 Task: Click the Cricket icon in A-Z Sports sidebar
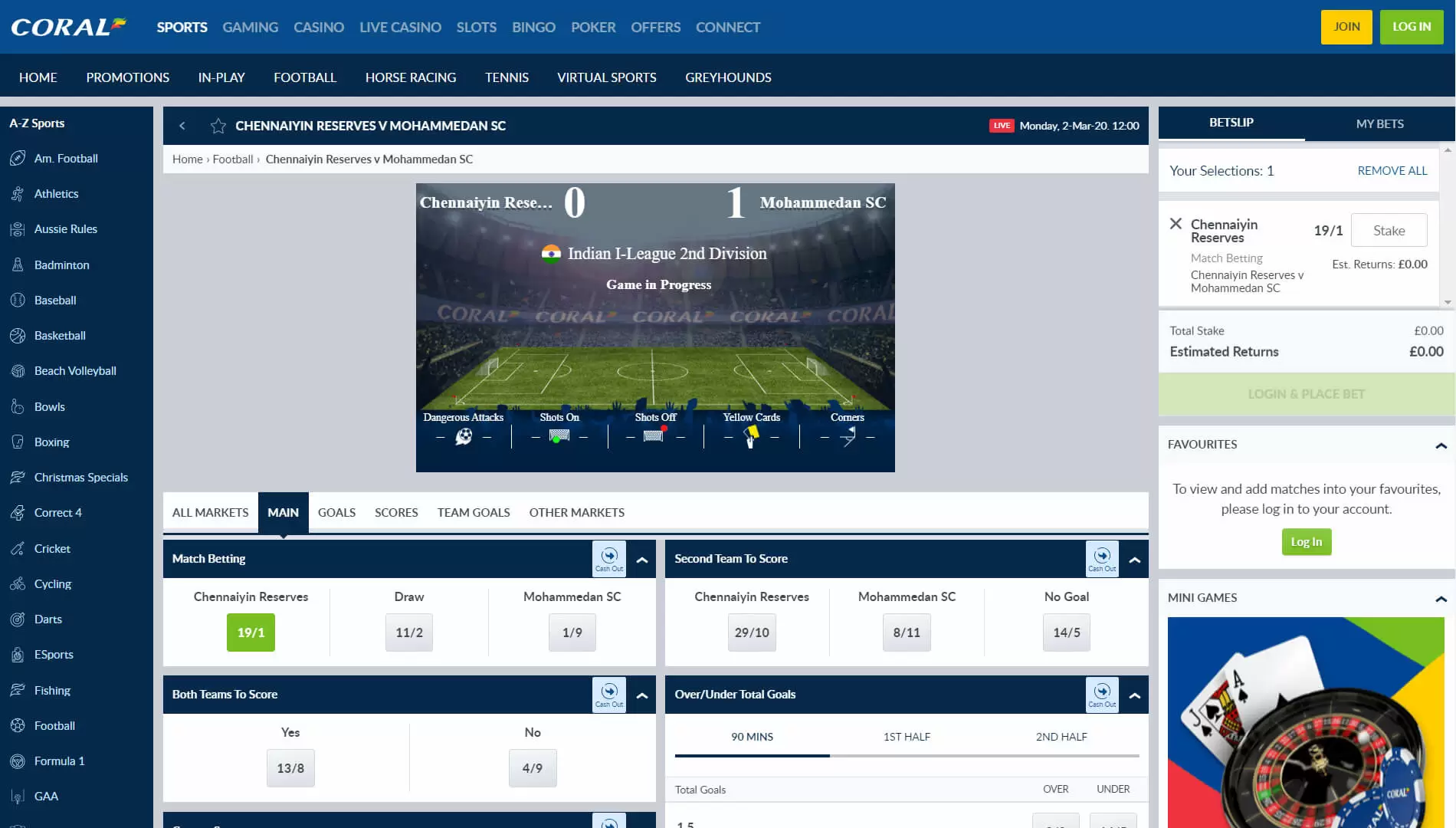click(18, 549)
